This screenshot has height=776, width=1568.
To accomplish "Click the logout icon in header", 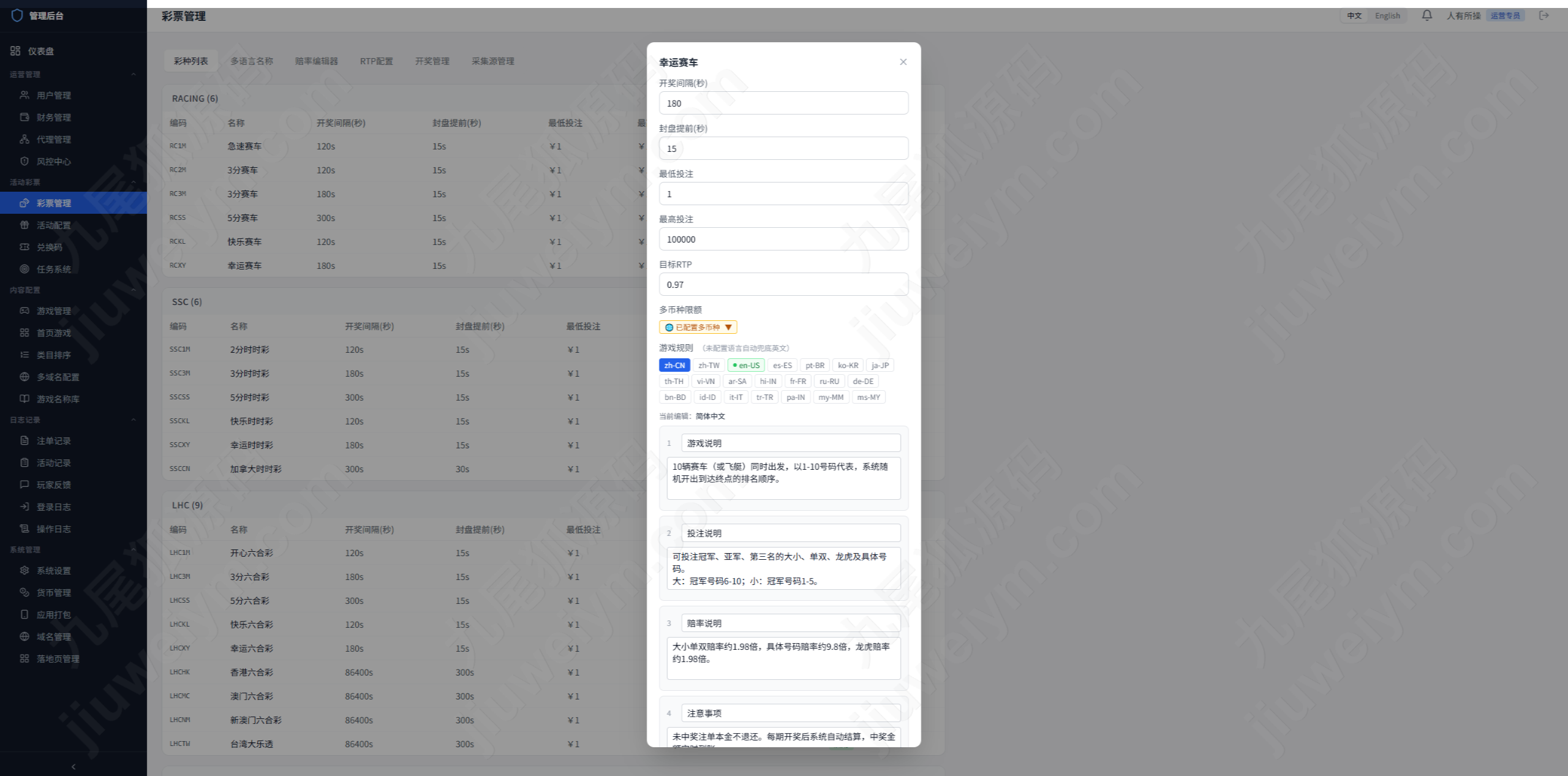I will pyautogui.click(x=1544, y=15).
